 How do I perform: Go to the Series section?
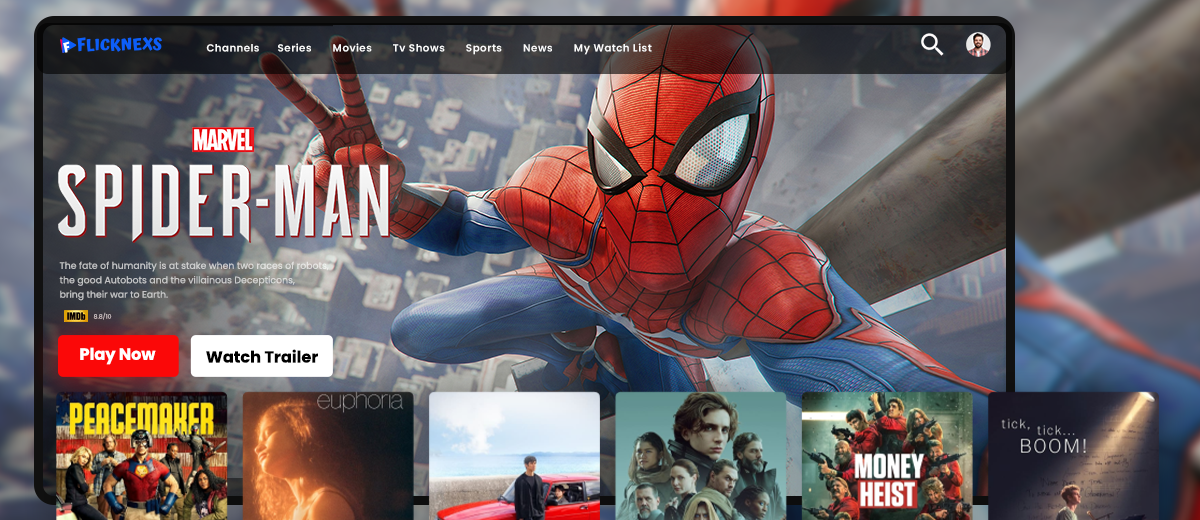pos(294,48)
